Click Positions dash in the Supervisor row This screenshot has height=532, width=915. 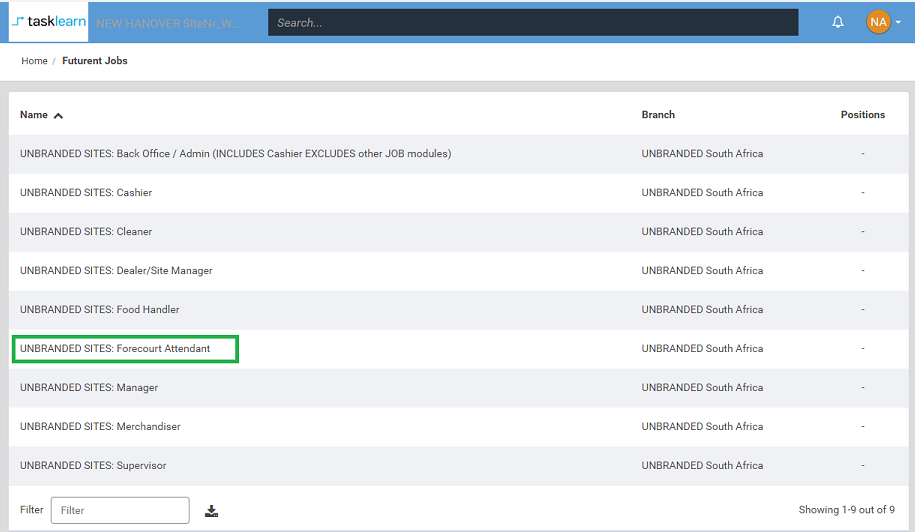click(x=862, y=466)
